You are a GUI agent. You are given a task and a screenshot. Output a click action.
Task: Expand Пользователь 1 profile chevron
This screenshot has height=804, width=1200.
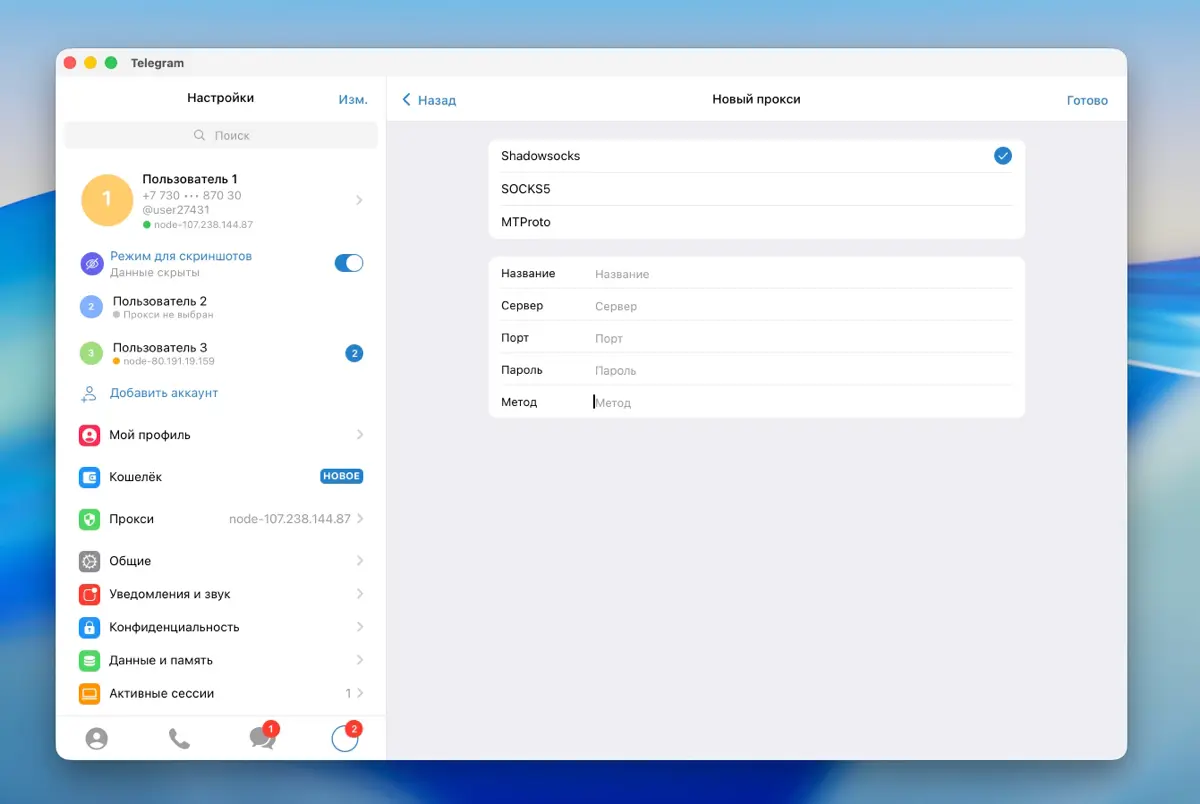359,200
